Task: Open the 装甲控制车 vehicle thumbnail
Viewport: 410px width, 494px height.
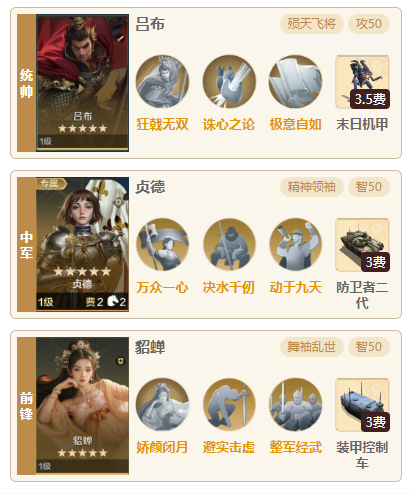Action: pos(362,405)
